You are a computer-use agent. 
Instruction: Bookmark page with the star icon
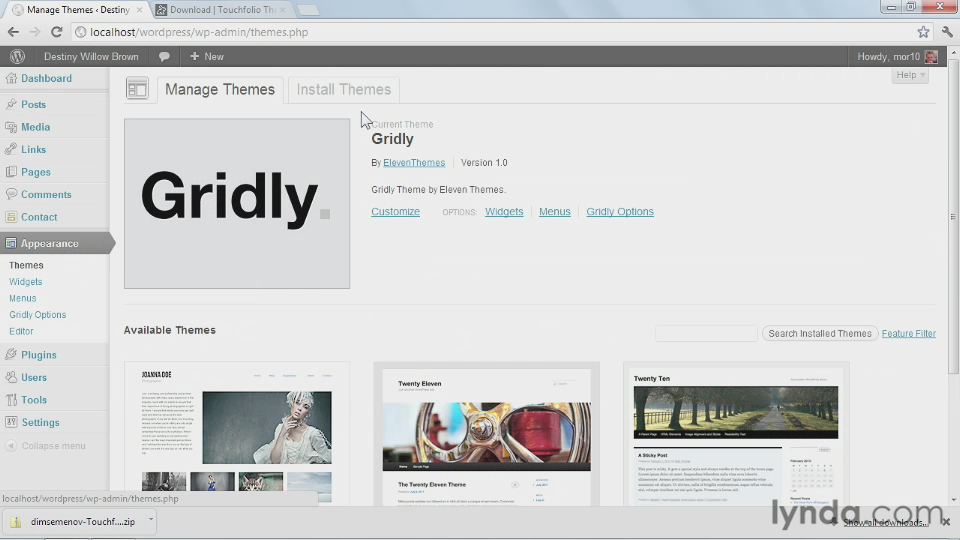[923, 32]
